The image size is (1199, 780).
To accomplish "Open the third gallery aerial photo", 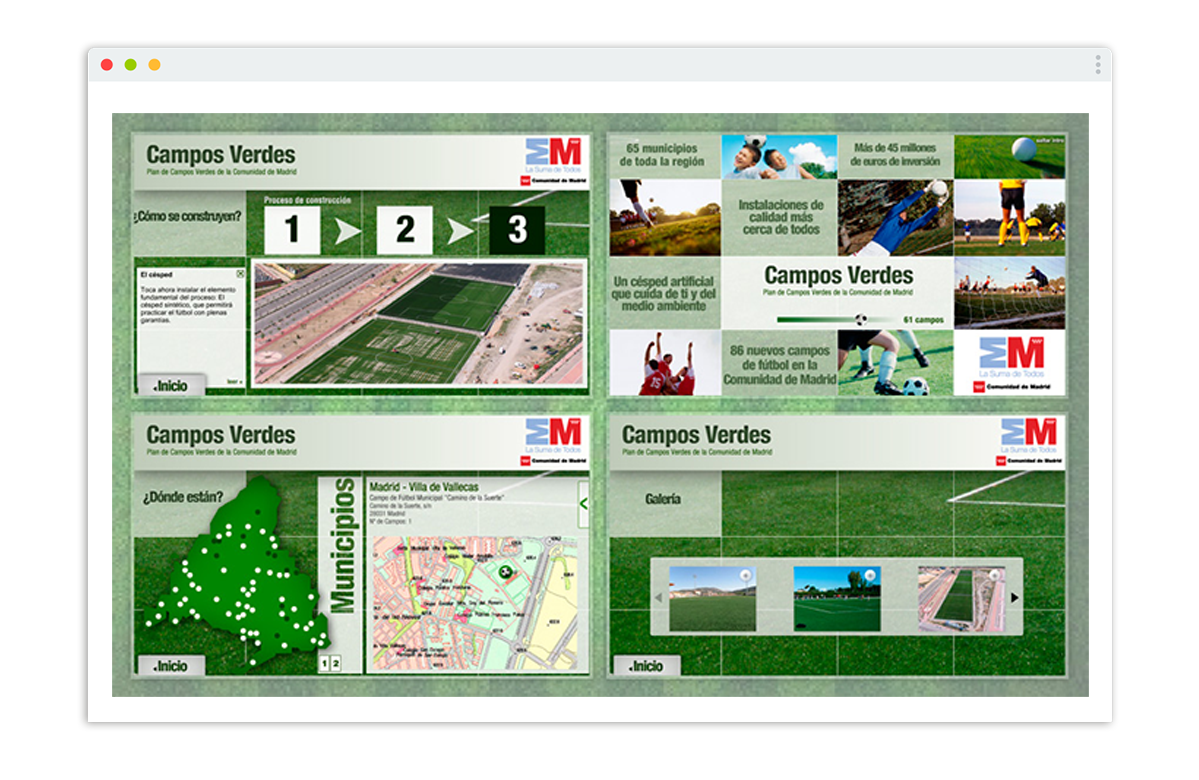I will 960,599.
